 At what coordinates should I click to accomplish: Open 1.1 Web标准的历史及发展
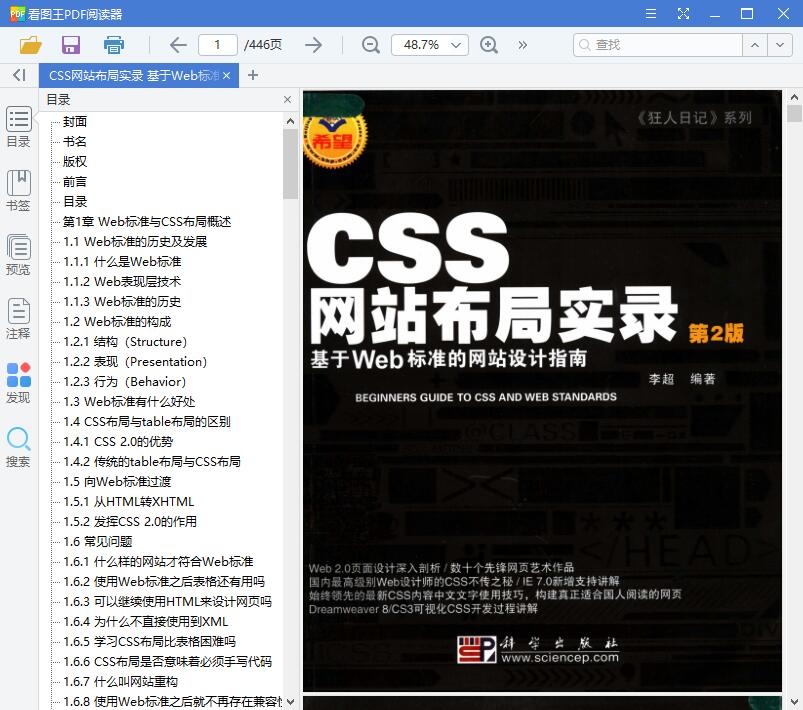point(135,241)
